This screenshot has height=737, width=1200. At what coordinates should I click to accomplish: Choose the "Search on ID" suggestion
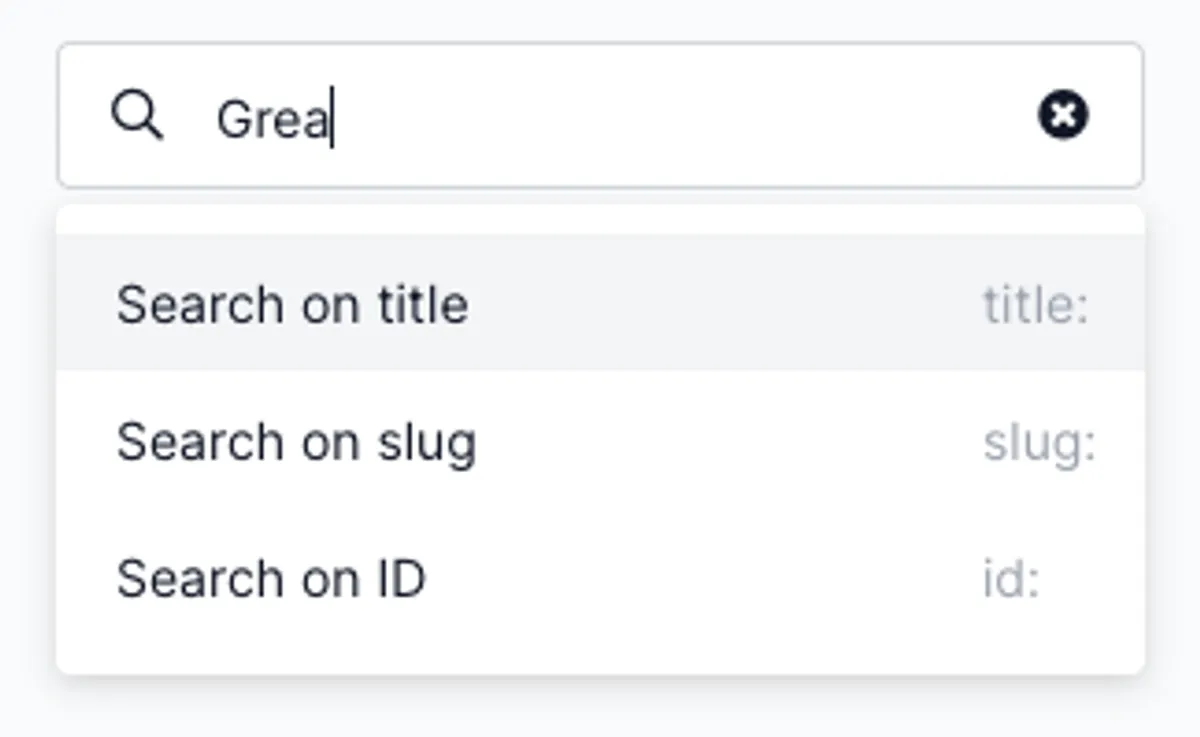point(271,578)
